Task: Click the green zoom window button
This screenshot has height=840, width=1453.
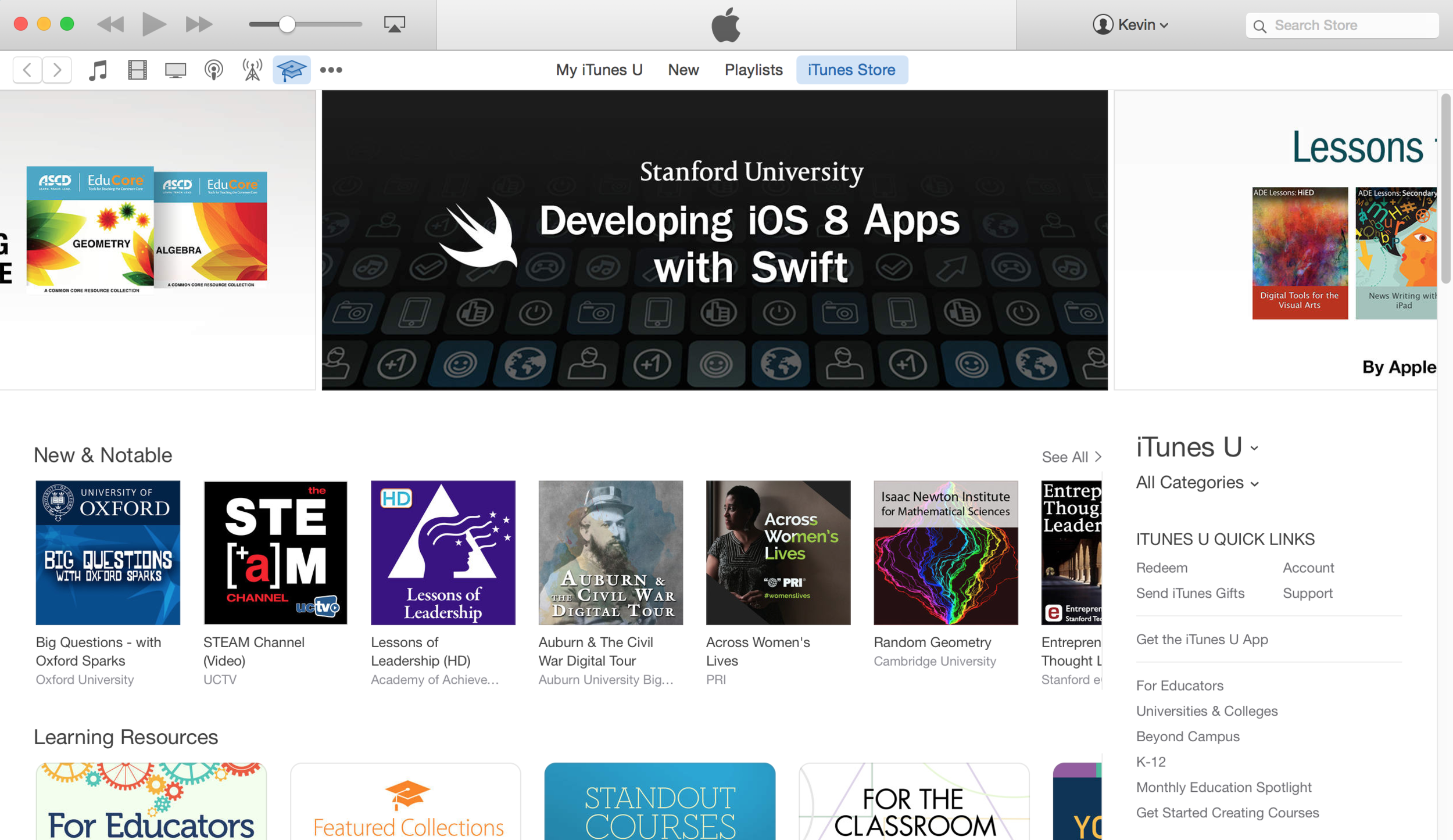Action: coord(67,24)
